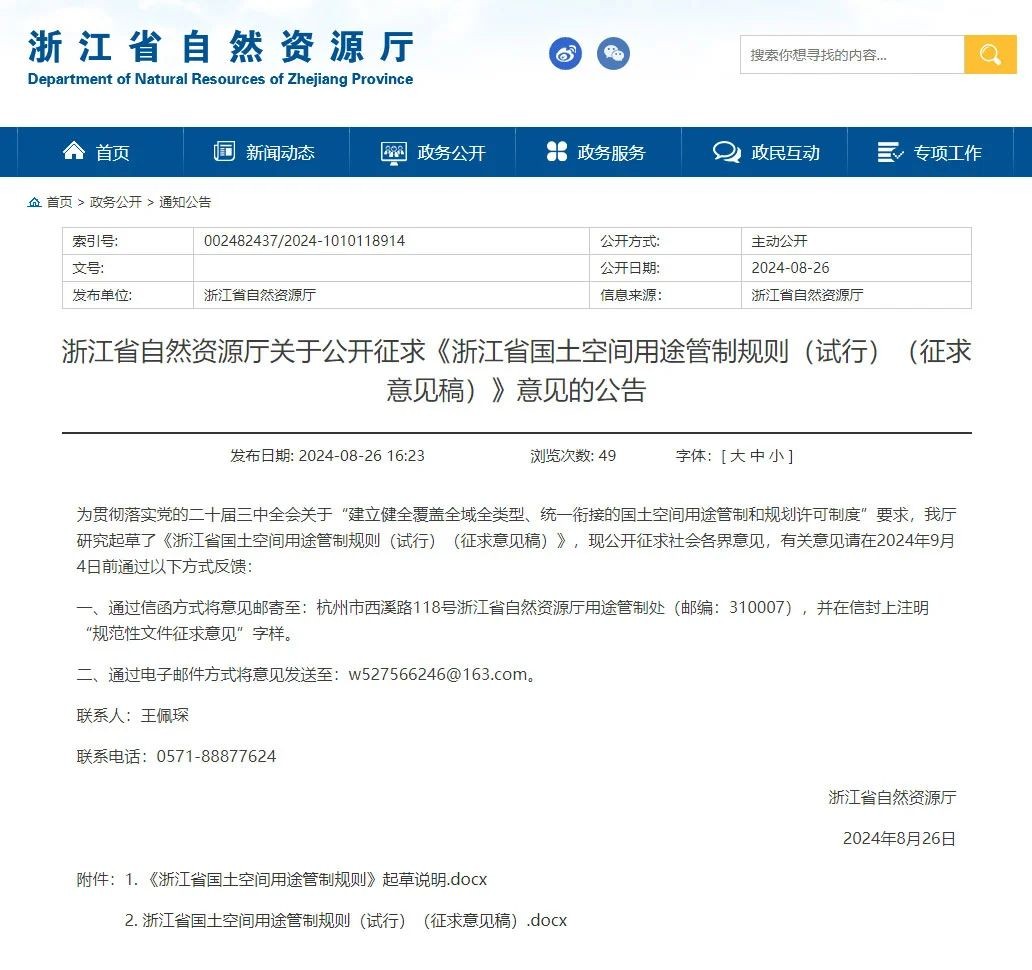Image resolution: width=1032 pixels, height=970 pixels.
Task: Click the 发布日期 2024-08-26 16:23 text
Action: [x=327, y=456]
